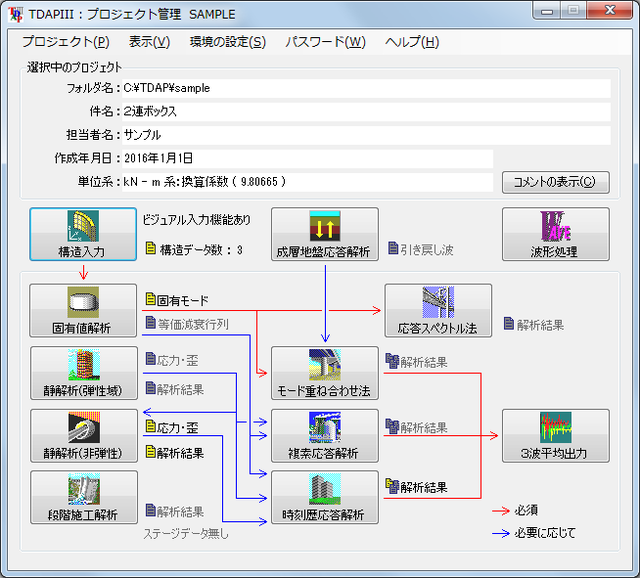
Task: Click 解析結果 icon beside 静解析(弾性域)
Action: tap(151, 388)
